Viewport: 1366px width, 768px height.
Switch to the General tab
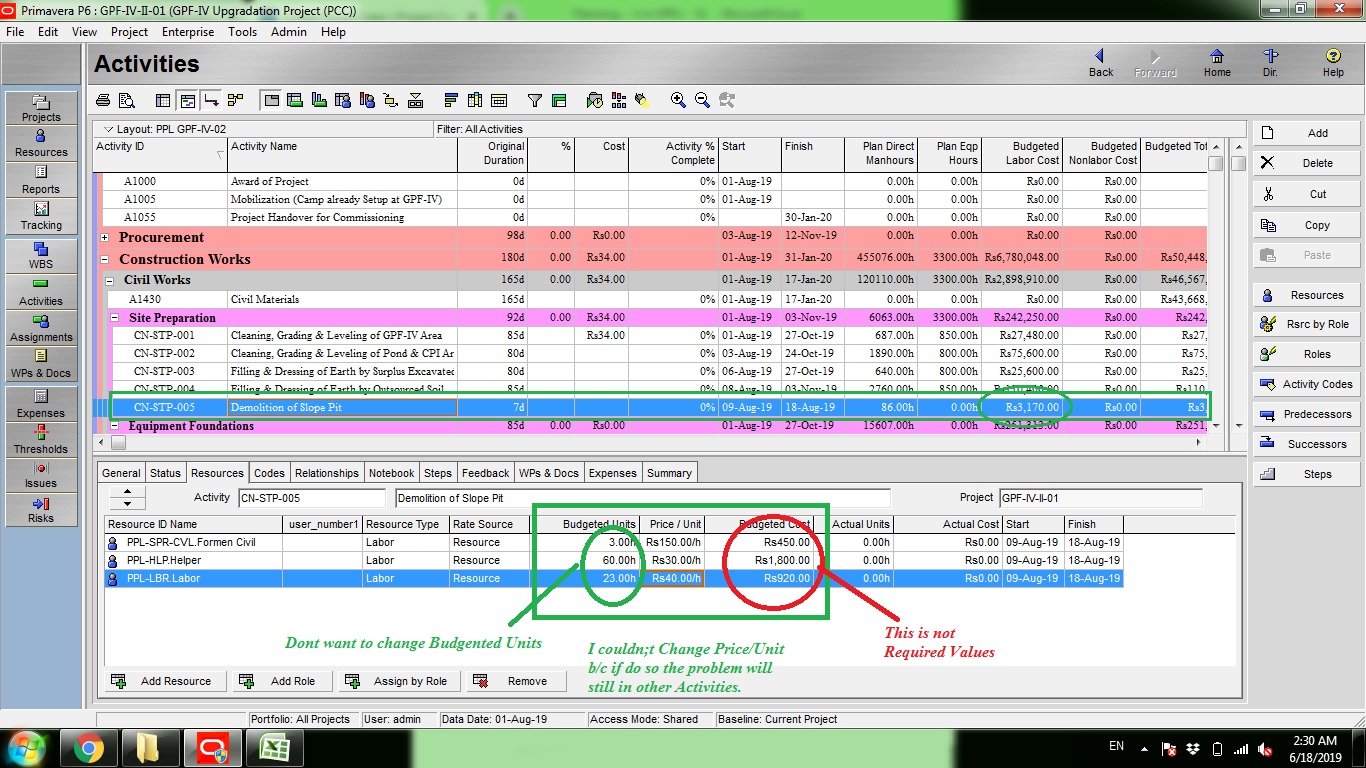tap(121, 473)
